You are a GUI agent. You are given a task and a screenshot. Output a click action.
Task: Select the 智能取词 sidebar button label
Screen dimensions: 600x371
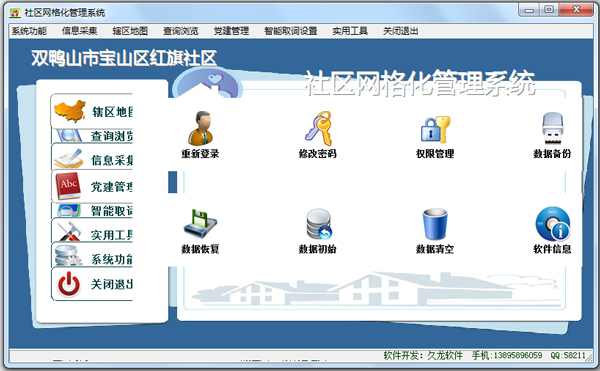tap(112, 211)
